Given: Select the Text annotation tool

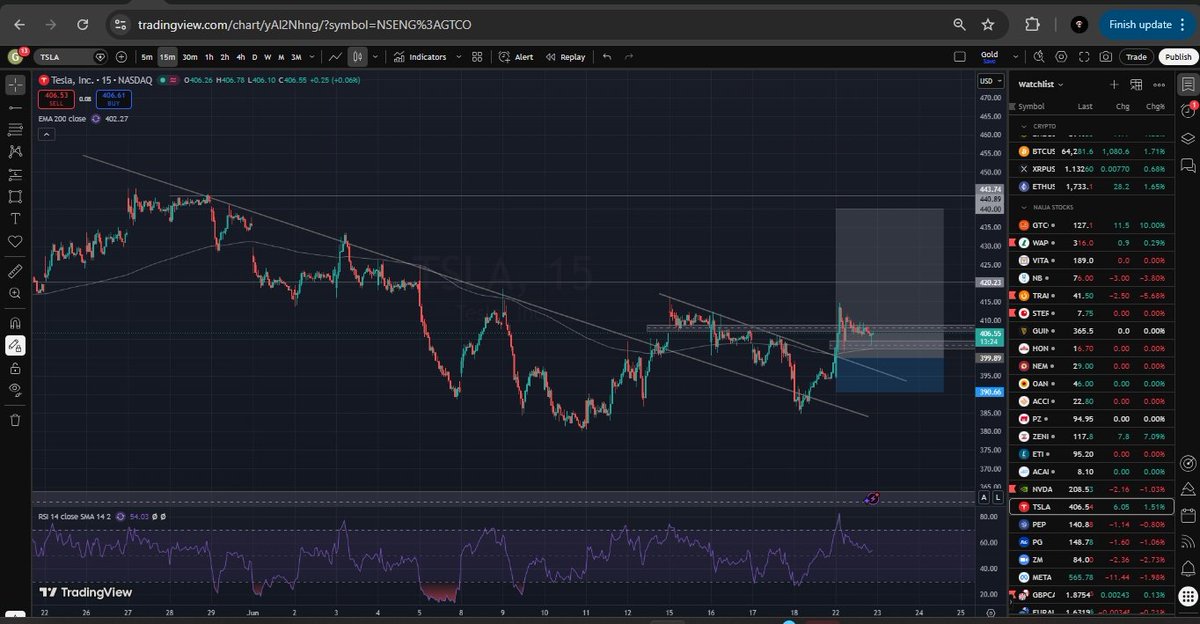Looking at the screenshot, I should [15, 219].
